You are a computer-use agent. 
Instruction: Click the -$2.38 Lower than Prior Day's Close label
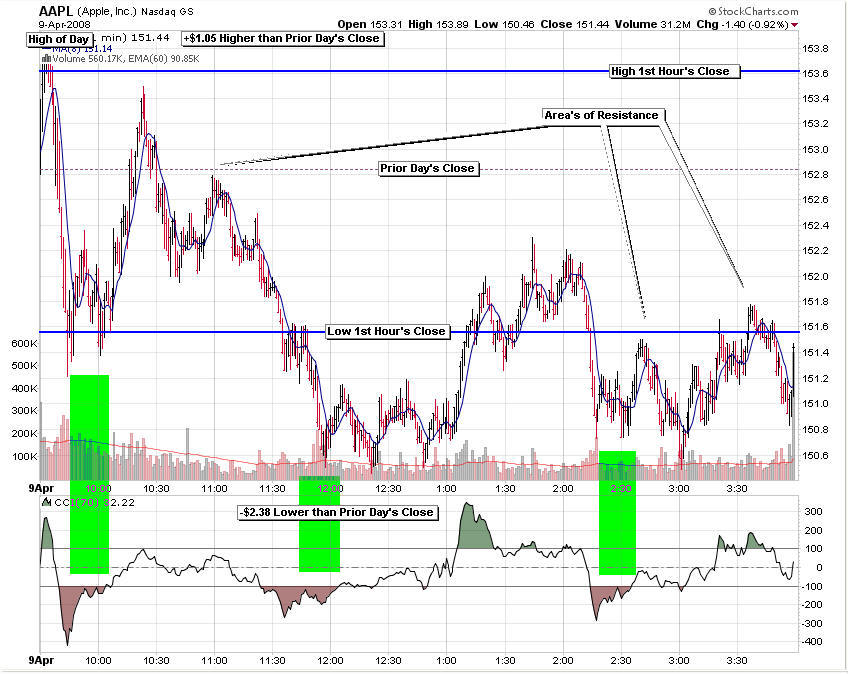pyautogui.click(x=337, y=513)
